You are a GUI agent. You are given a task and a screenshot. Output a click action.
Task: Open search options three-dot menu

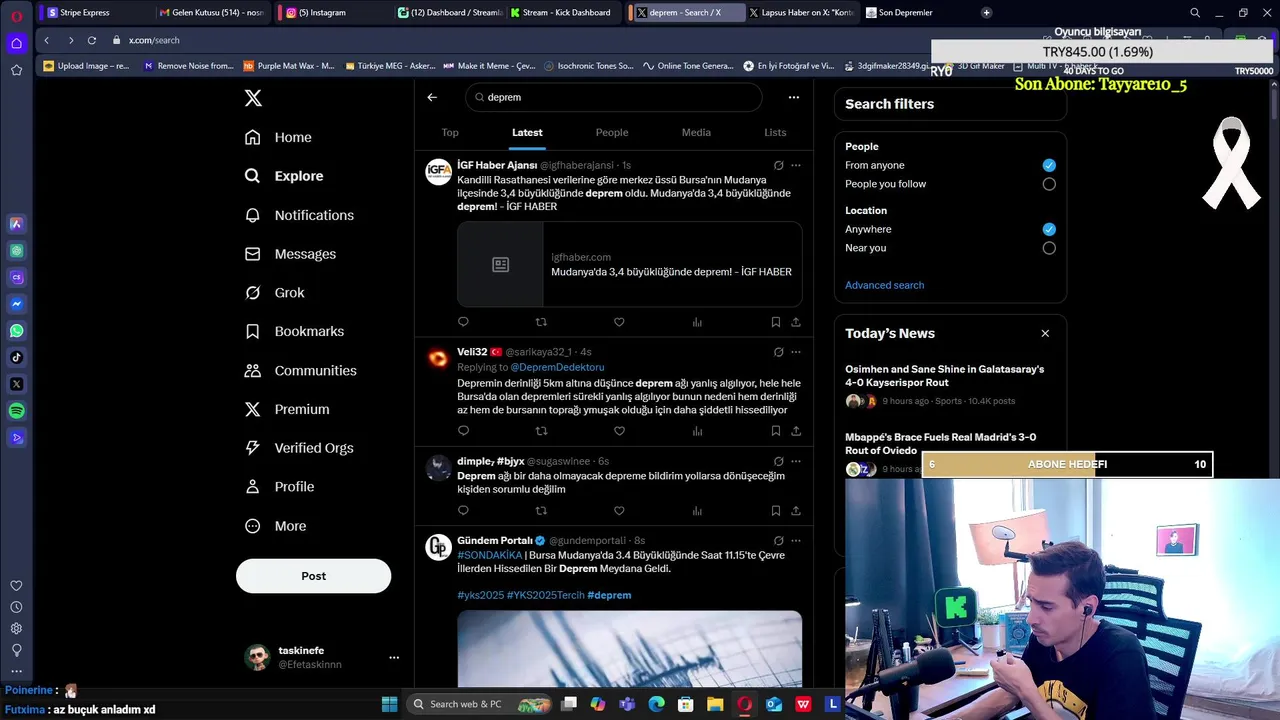coord(793,97)
